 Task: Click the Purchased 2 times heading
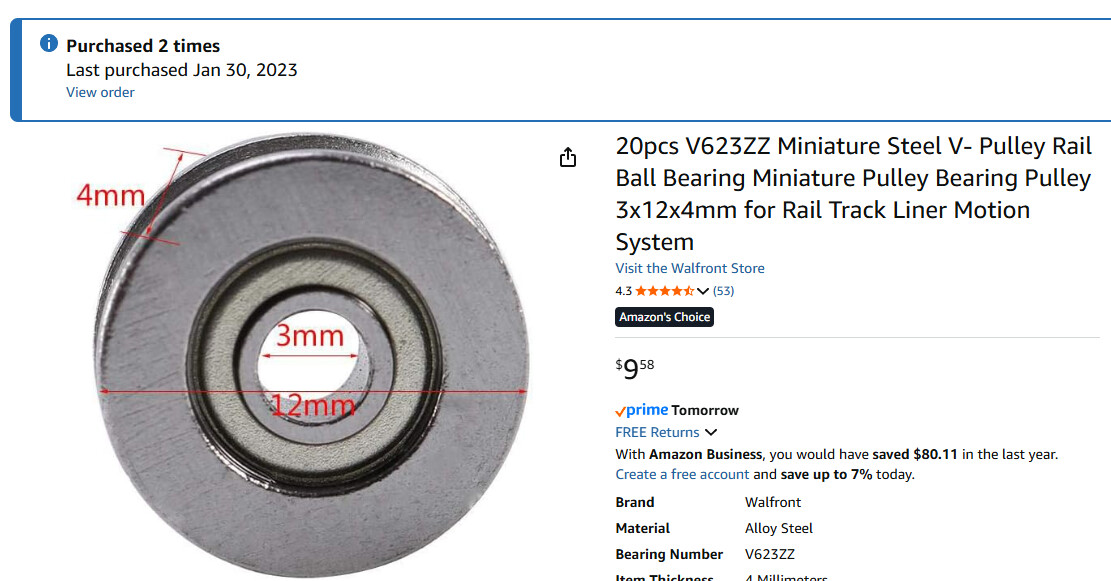[143, 46]
